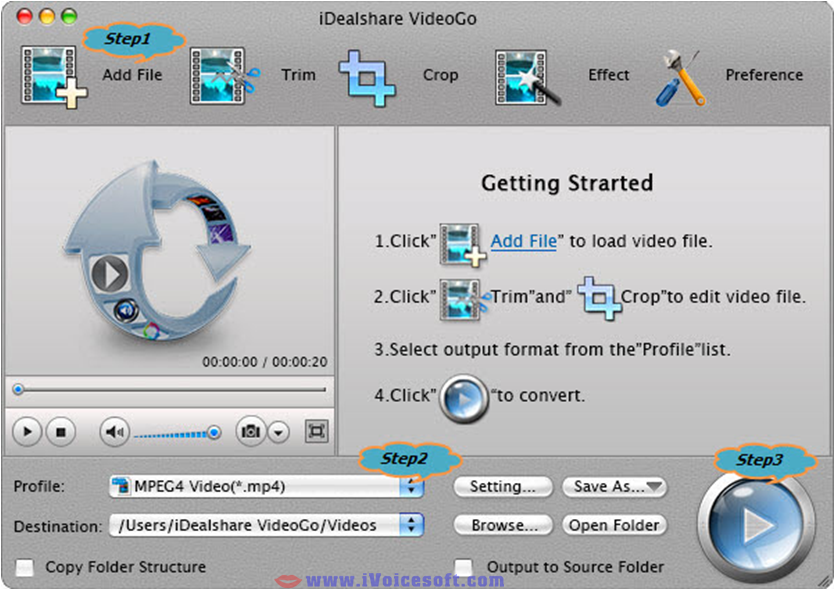
Task: Click the volume slider handle
Action: tap(214, 432)
